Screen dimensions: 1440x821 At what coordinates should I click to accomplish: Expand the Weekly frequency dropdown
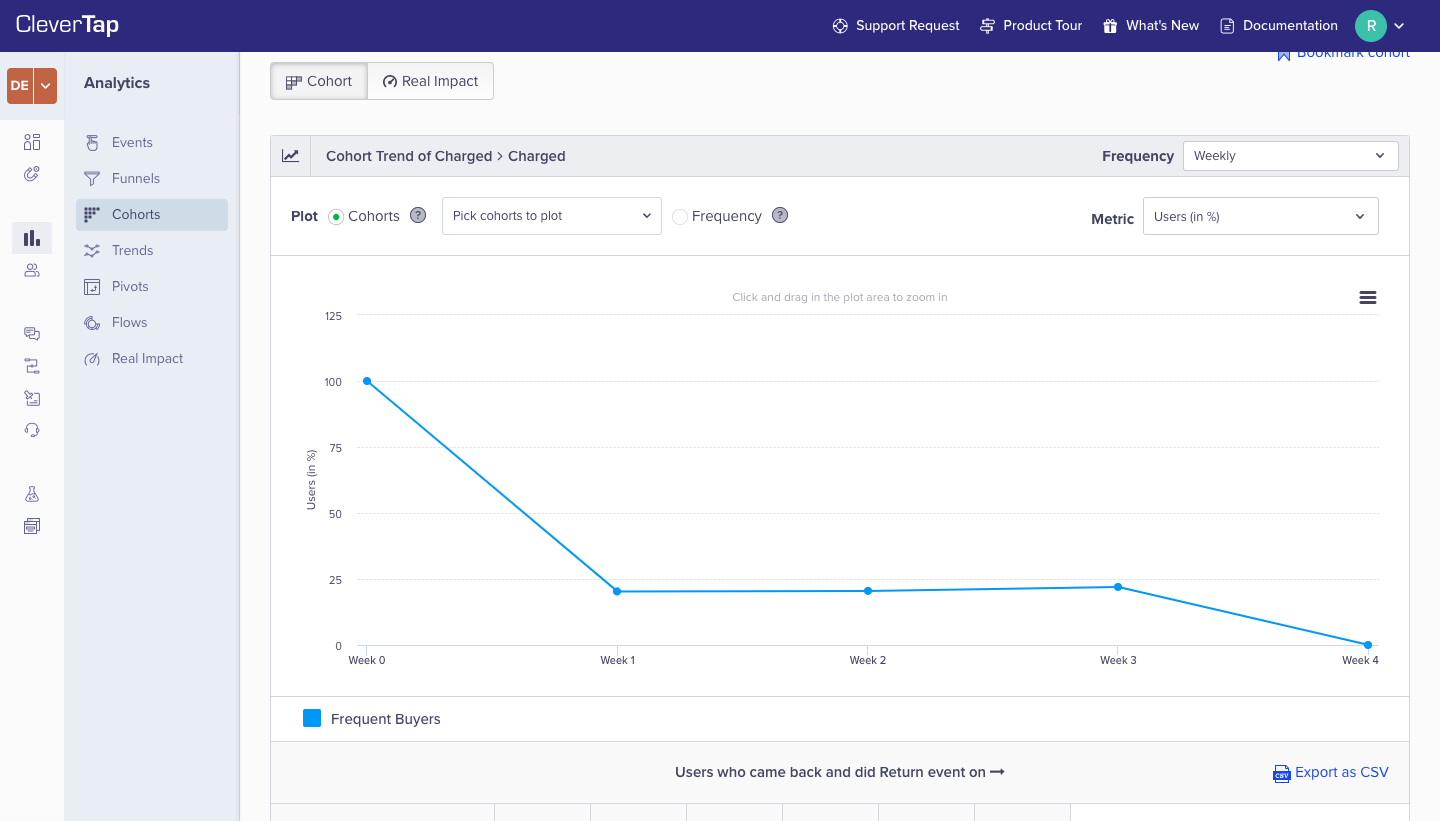[x=1289, y=156]
